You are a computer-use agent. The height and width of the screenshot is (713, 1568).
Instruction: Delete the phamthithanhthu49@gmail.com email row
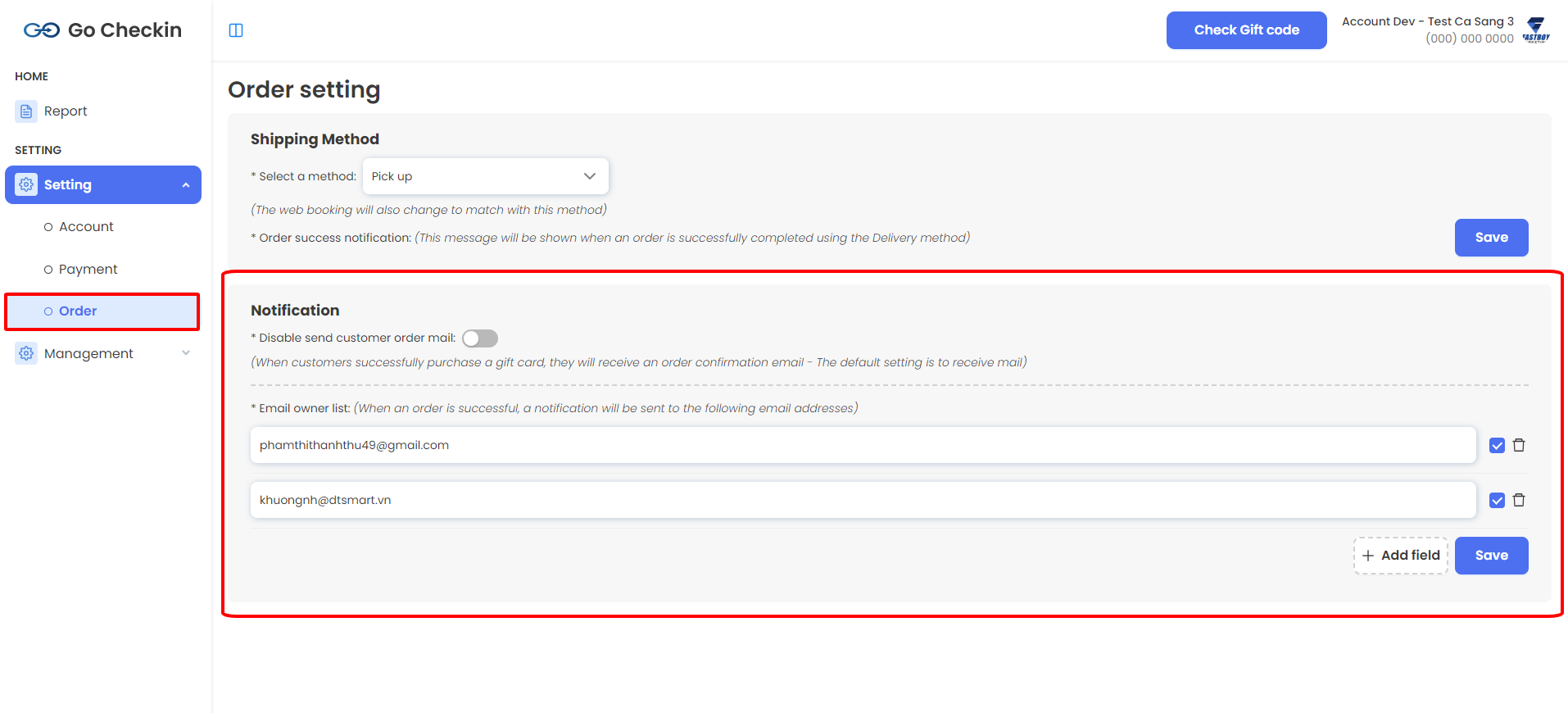click(1519, 445)
